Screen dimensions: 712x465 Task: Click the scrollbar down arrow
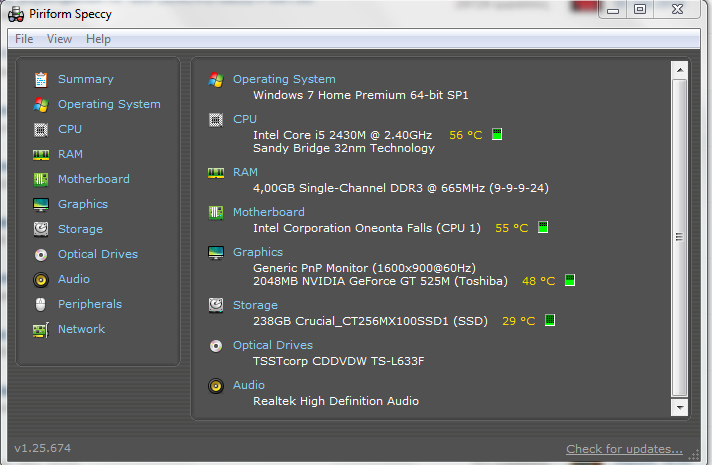(x=680, y=407)
